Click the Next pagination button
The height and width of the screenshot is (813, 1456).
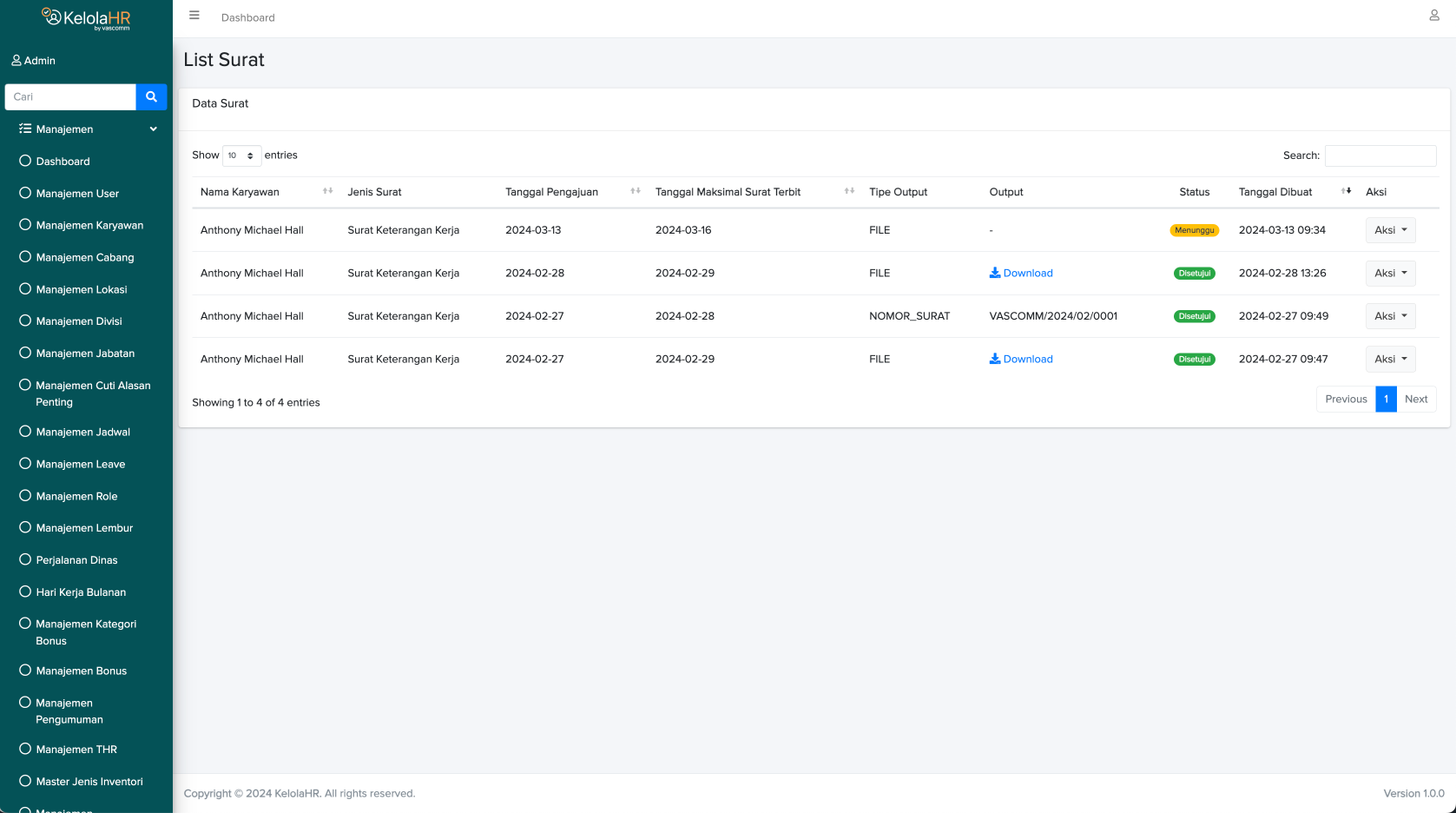coord(1415,399)
